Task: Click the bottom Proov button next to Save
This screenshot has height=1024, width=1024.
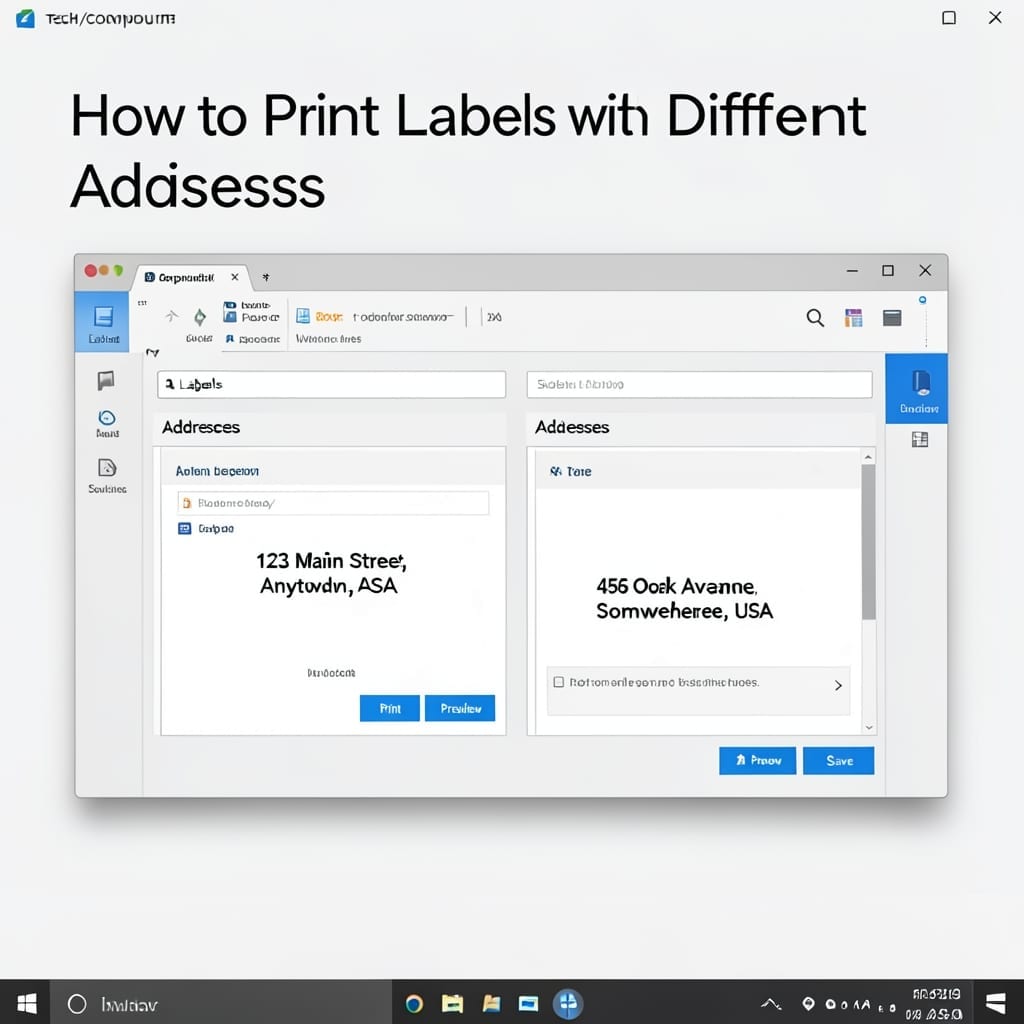Action: (758, 760)
